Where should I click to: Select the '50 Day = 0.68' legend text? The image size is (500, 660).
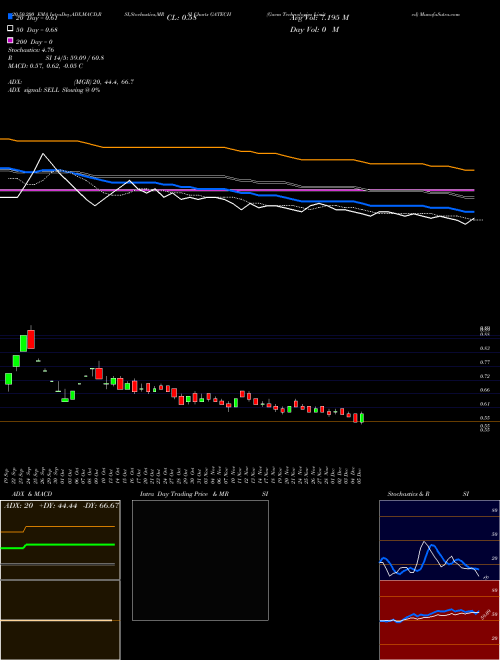(37, 30)
